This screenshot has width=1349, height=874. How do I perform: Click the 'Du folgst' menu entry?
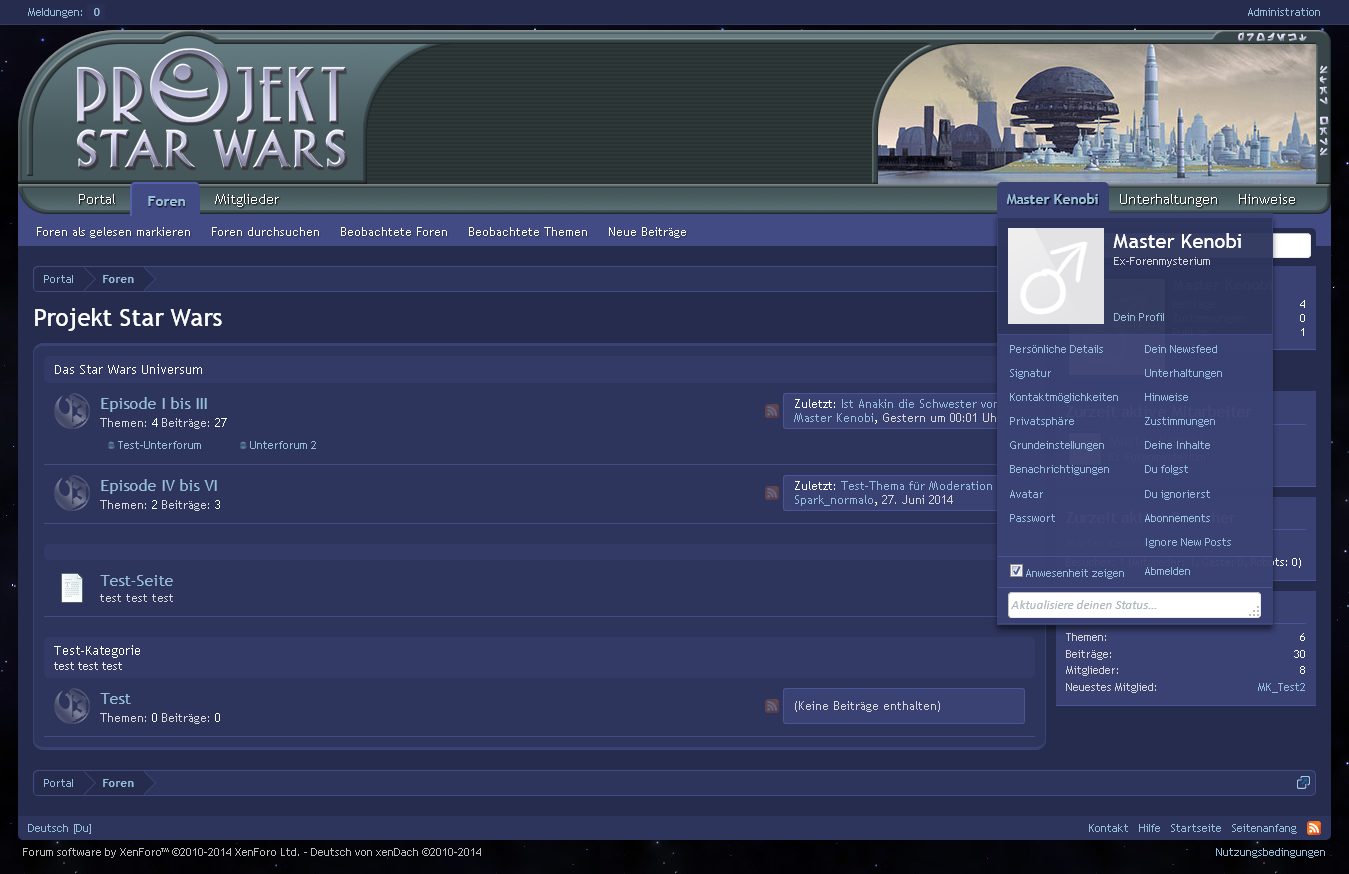(x=1166, y=469)
